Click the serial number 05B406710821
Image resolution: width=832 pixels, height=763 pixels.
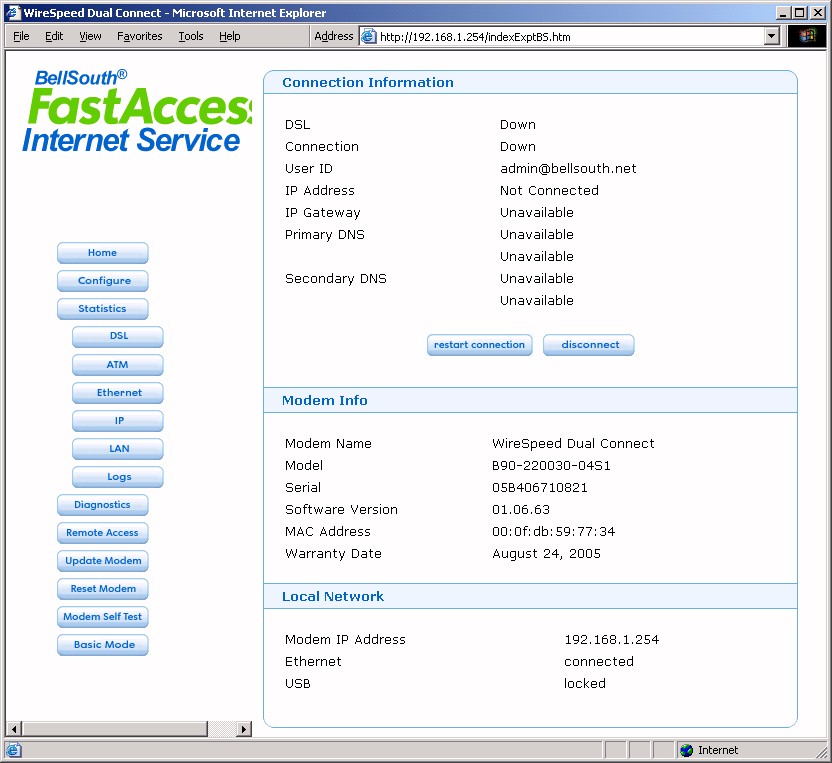pos(540,488)
